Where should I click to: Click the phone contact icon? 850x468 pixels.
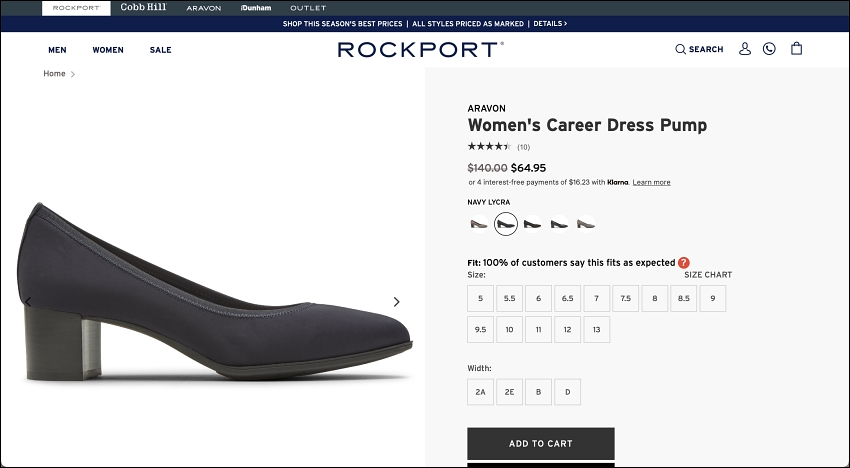769,49
